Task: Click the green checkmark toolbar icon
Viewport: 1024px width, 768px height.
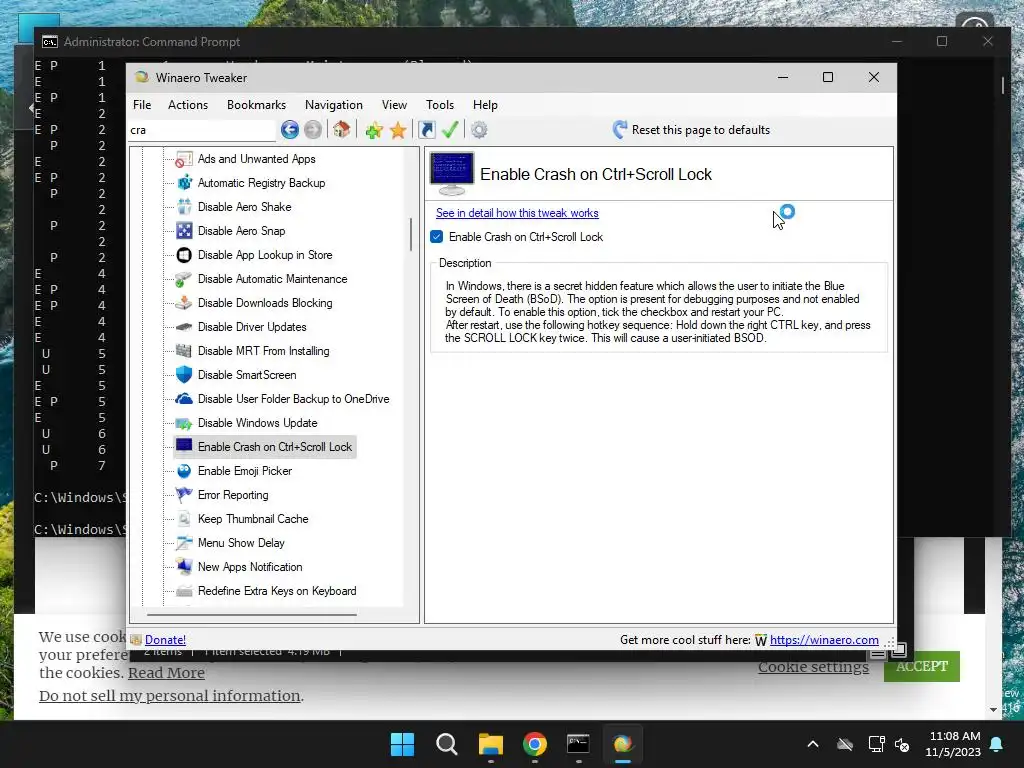Action: (x=450, y=130)
